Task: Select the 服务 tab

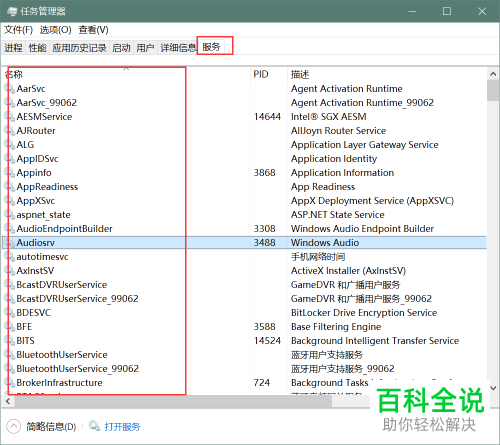Action: 211,47
